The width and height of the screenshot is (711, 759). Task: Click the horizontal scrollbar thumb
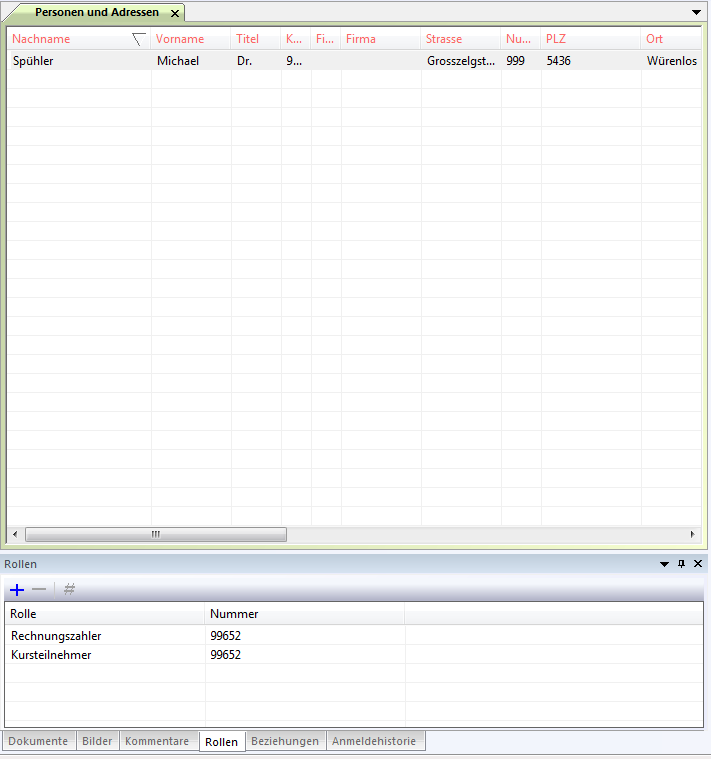(x=155, y=535)
